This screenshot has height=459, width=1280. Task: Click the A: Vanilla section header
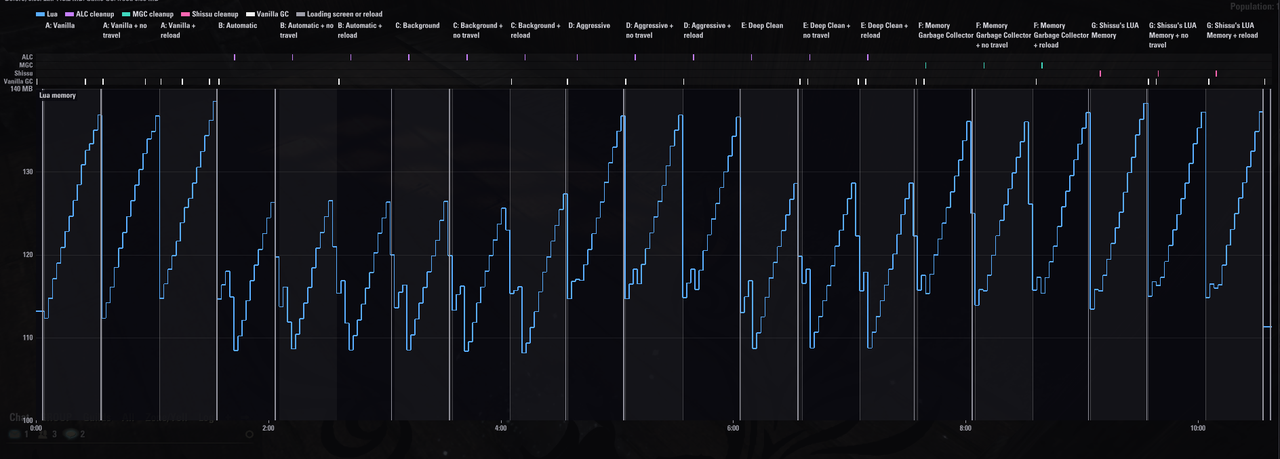tap(60, 25)
